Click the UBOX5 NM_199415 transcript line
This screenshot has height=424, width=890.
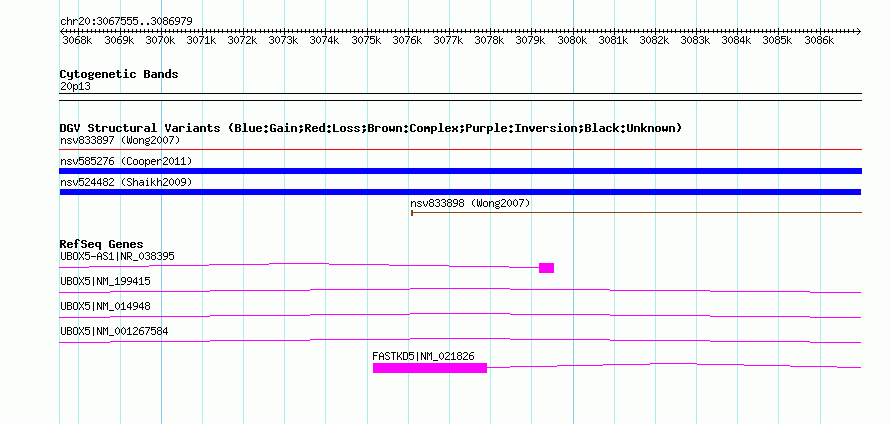460,291
